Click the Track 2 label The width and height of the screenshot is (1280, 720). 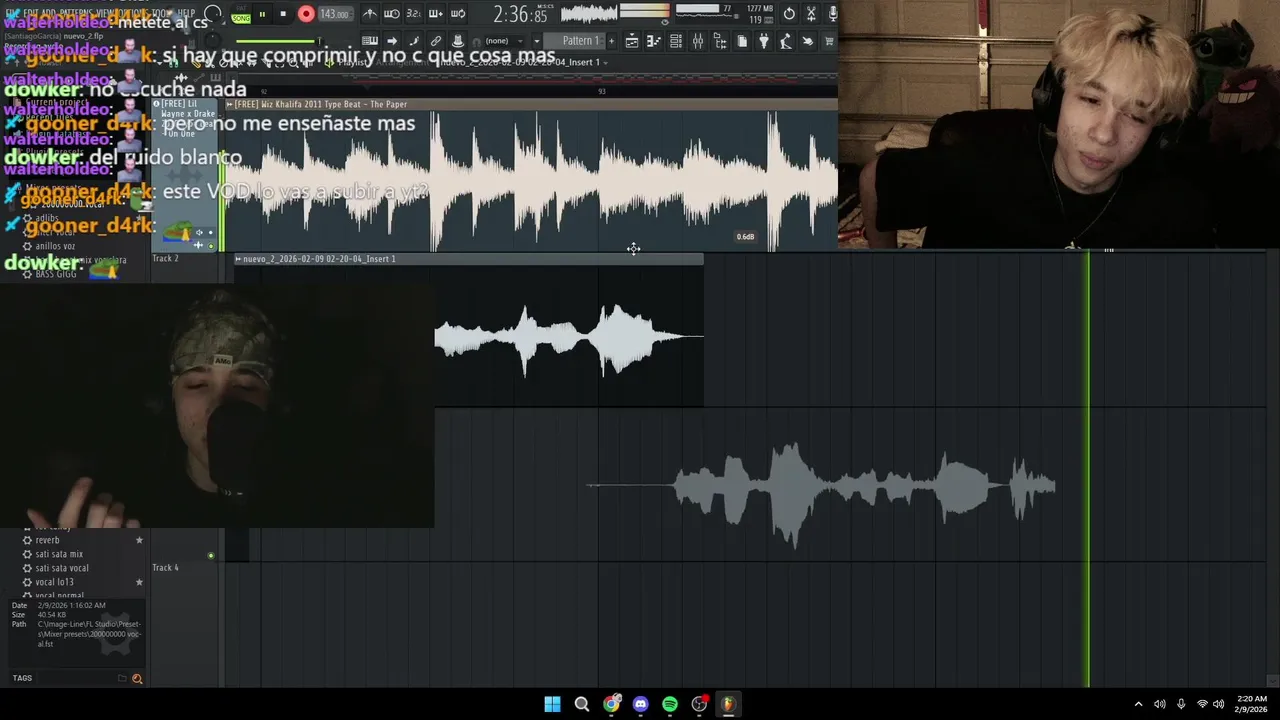pos(165,258)
